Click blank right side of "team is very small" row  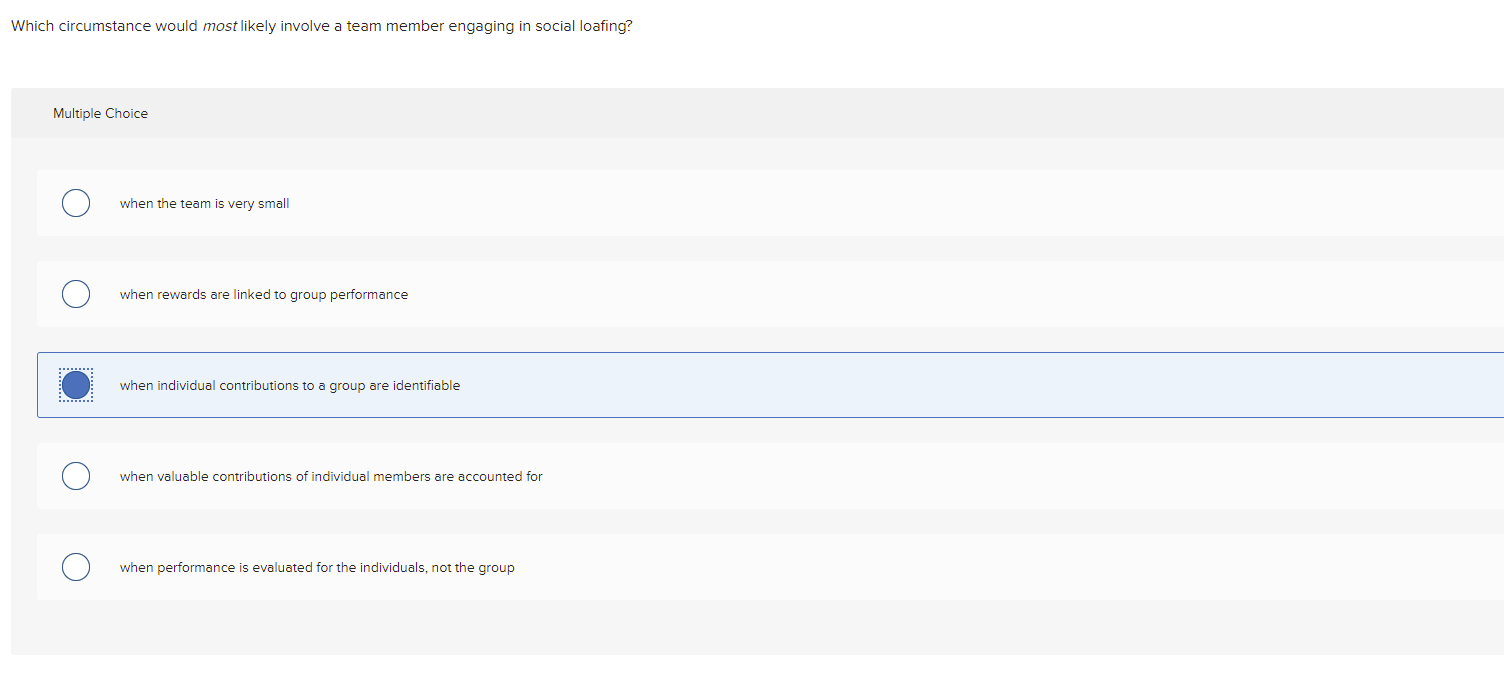pyautogui.click(x=1000, y=203)
